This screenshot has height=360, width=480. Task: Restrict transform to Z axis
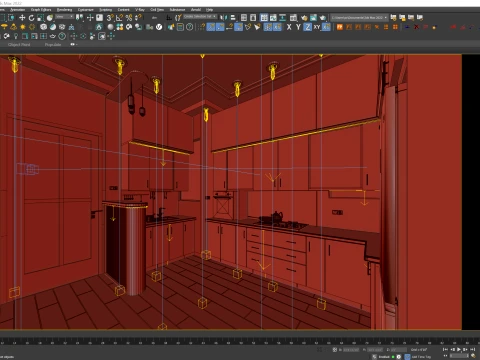click(x=308, y=27)
